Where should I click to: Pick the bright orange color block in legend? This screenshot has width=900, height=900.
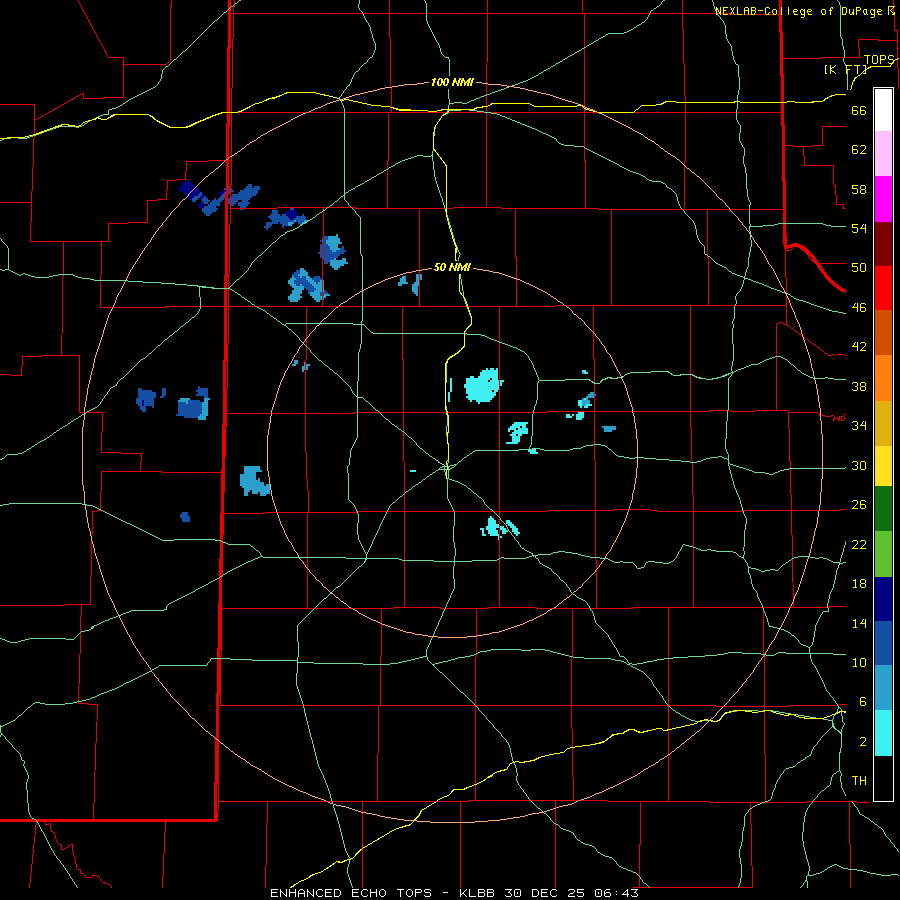click(883, 378)
